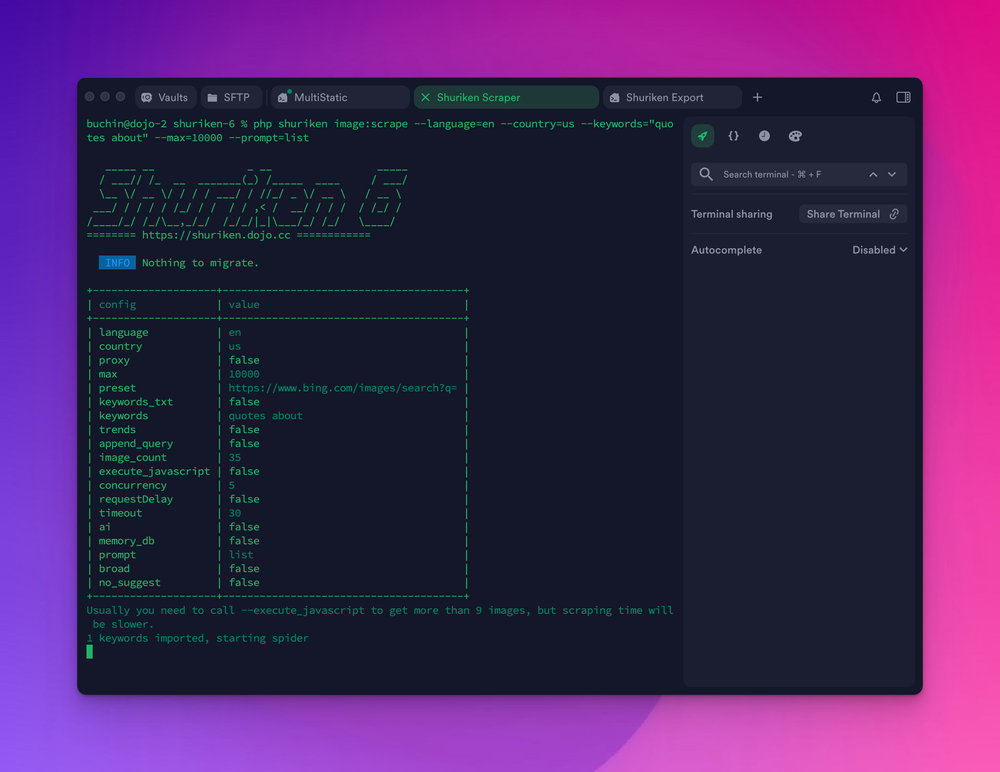Click the search magnifier icon
The height and width of the screenshot is (772, 1000).
pos(706,174)
